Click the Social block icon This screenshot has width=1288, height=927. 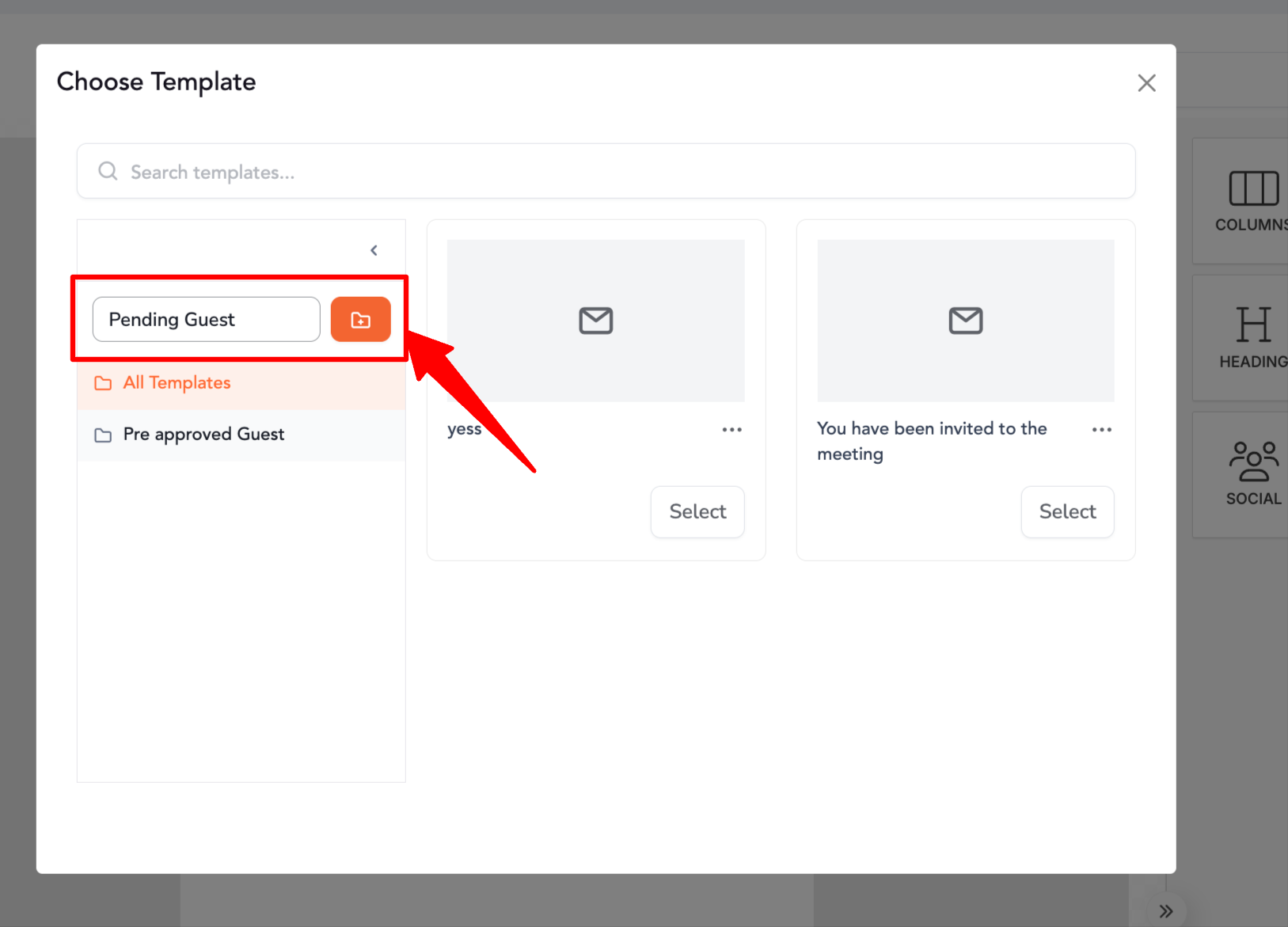[x=1252, y=462]
